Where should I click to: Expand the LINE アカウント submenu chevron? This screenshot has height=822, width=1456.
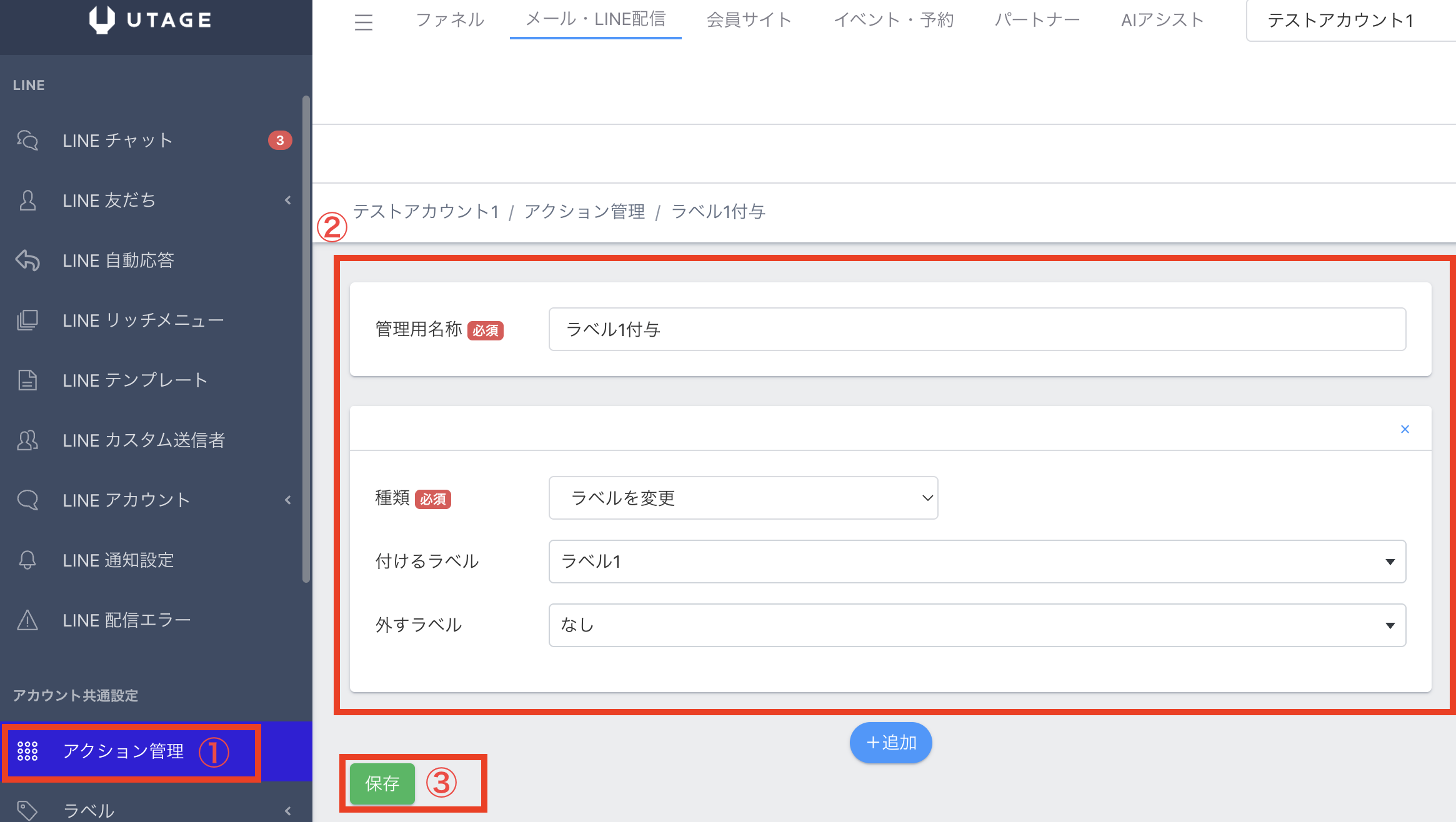click(x=287, y=500)
